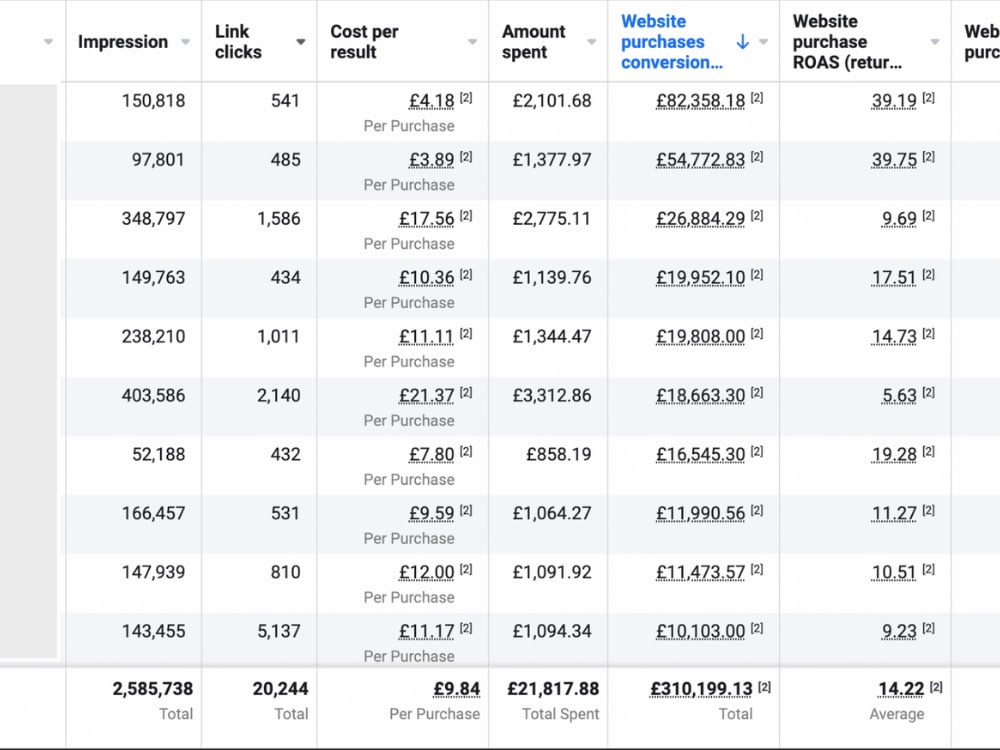This screenshot has width=1000, height=750.
Task: Open Website purchases conversion column dropdown
Action: pos(763,42)
